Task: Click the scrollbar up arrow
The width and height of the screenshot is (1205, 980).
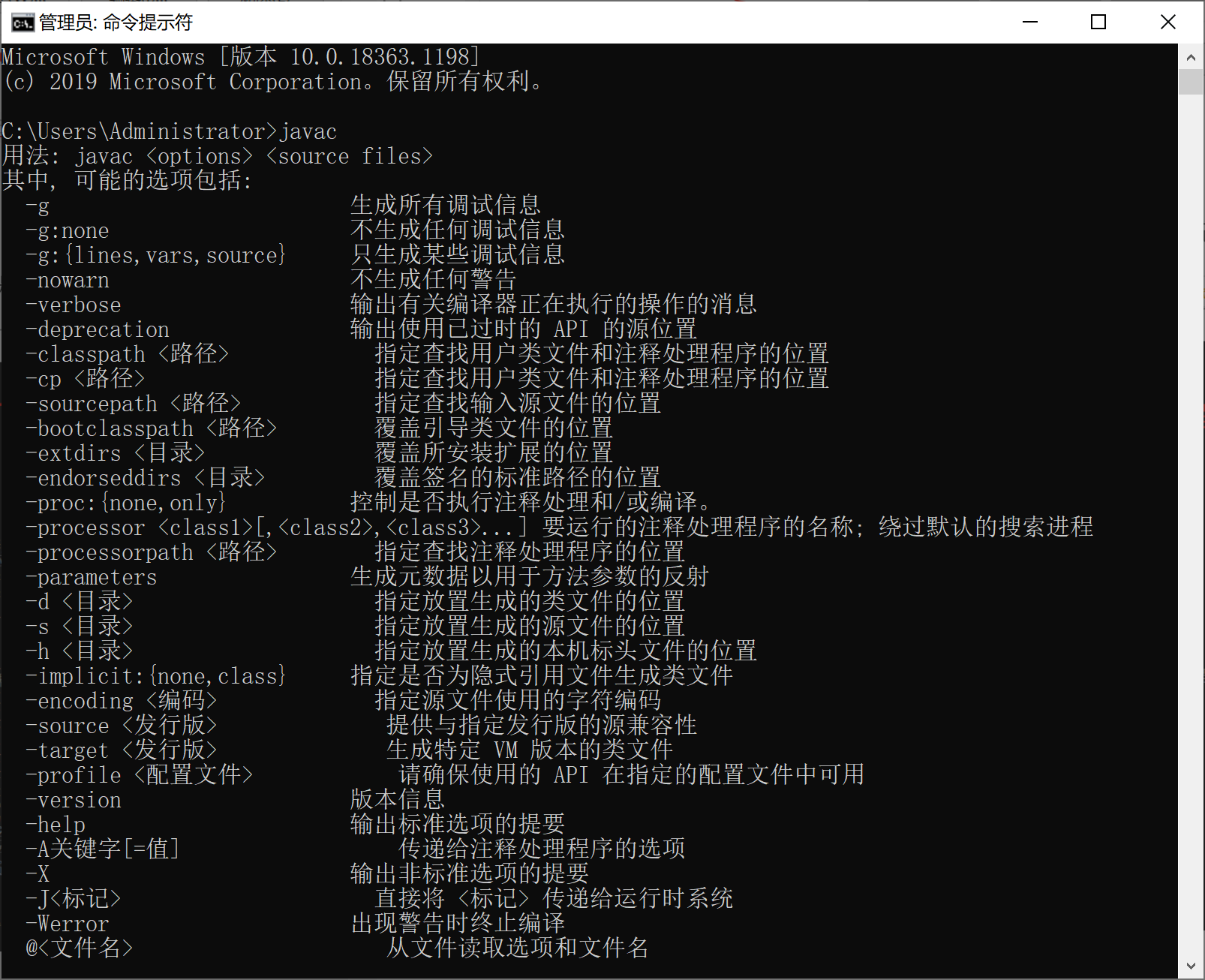Action: 1191,57
